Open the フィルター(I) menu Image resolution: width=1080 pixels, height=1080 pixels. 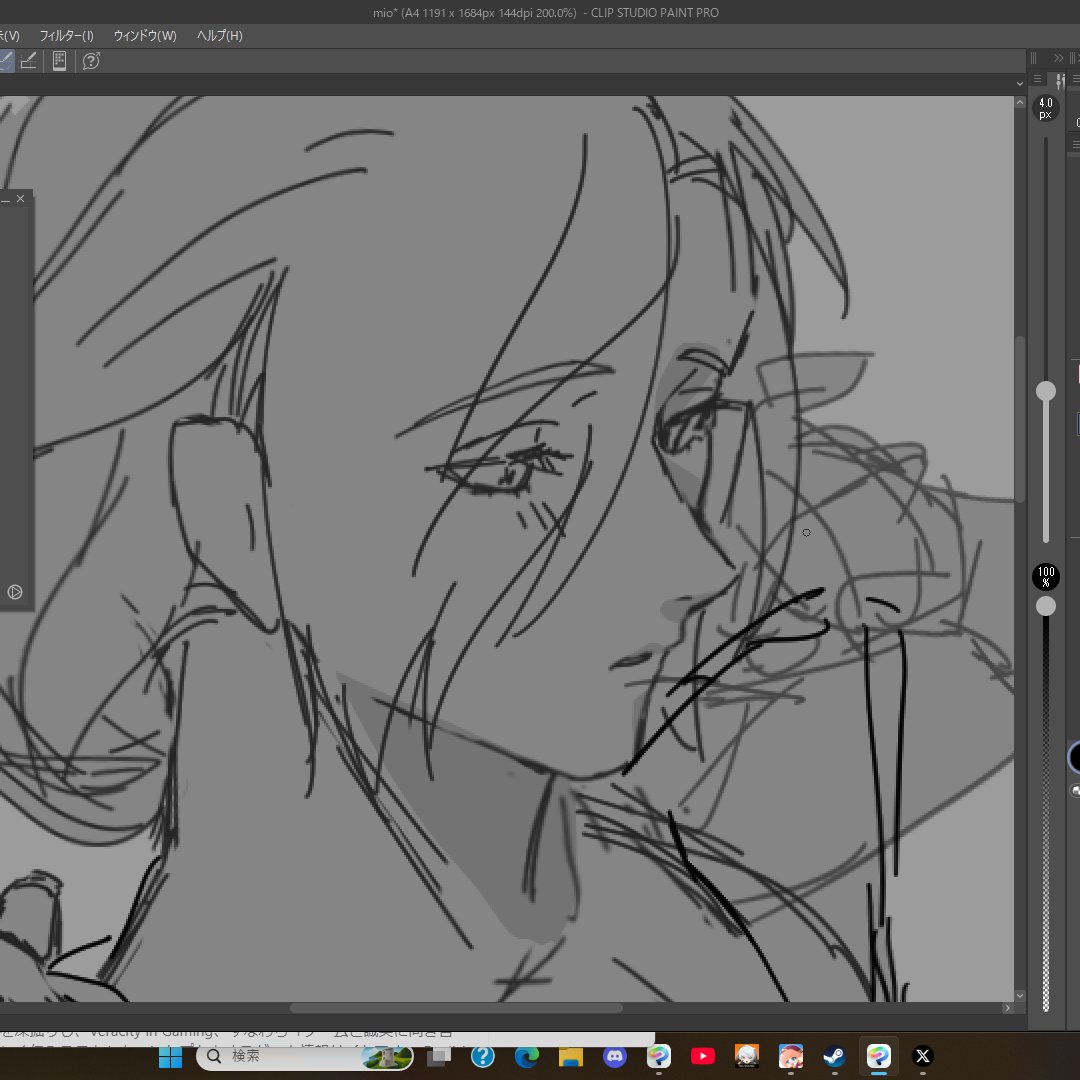tap(66, 36)
